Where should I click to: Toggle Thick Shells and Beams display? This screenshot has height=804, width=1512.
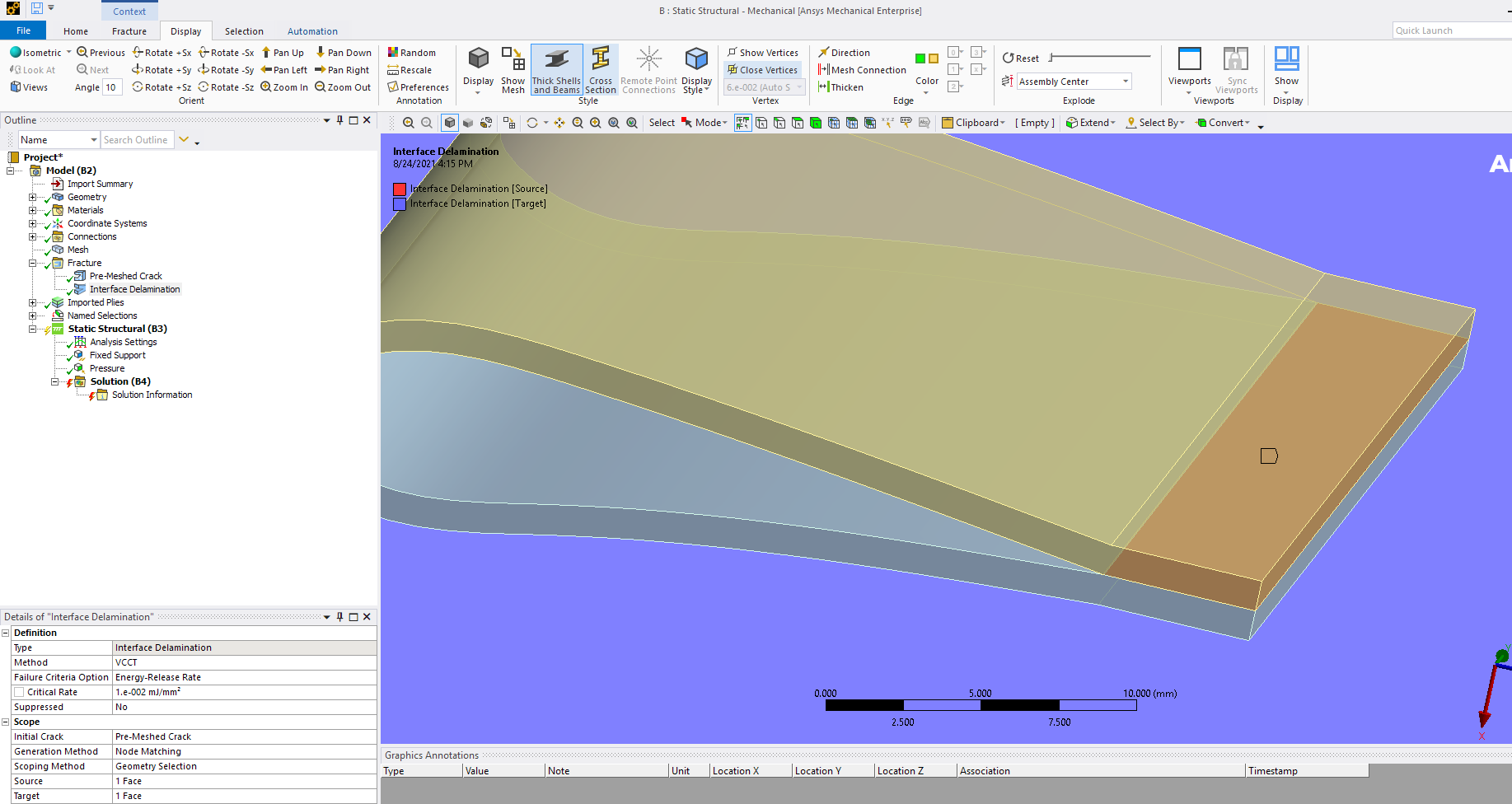pos(556,69)
